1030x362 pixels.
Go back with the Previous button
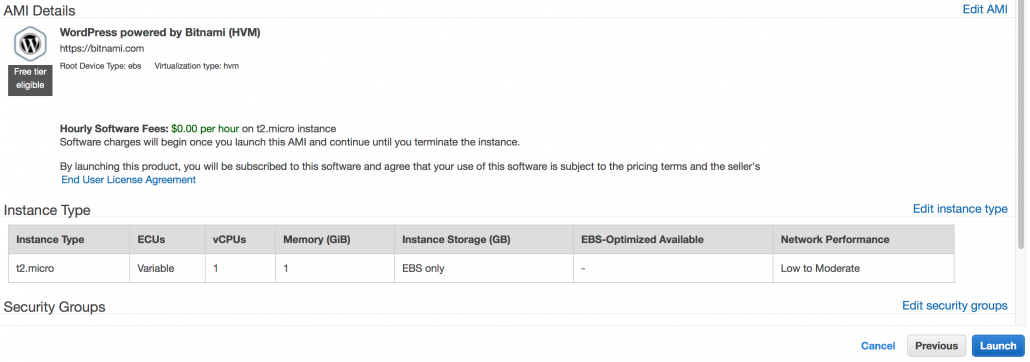pos(936,346)
